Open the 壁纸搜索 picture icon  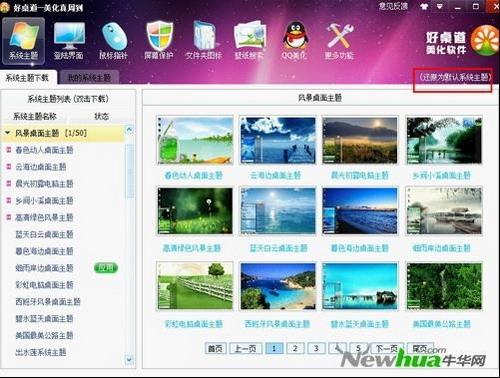pyautogui.click(x=249, y=41)
